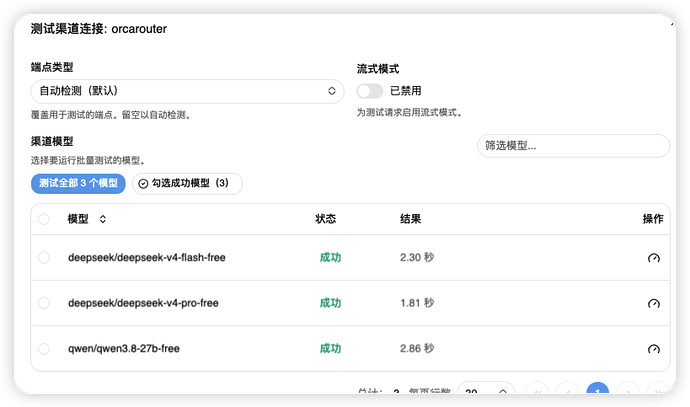Check the deepseek-v4-flash-free model row
This screenshot has height=407, width=690.
(x=44, y=257)
